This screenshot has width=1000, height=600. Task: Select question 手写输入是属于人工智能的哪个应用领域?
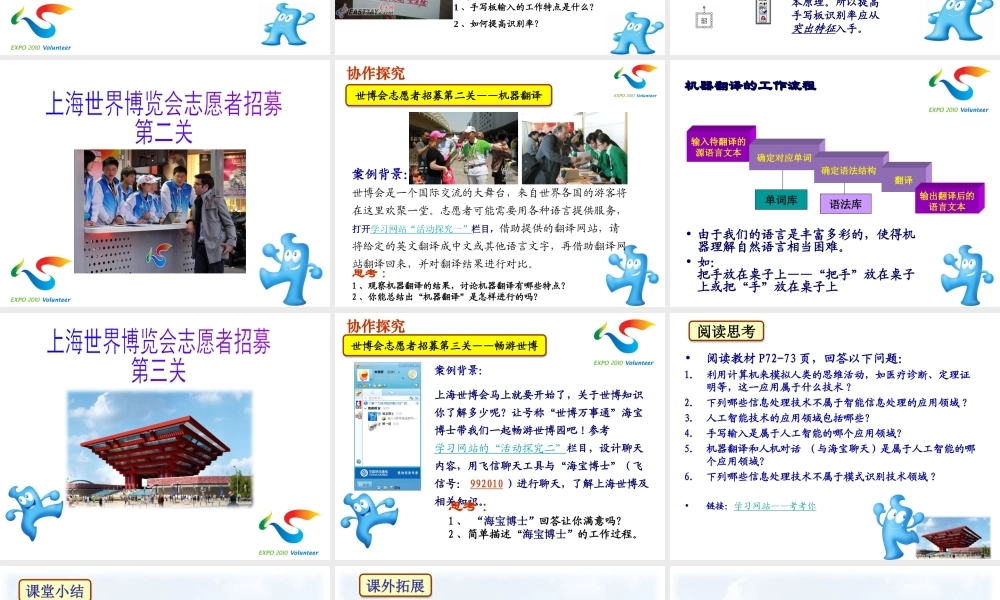click(x=804, y=433)
